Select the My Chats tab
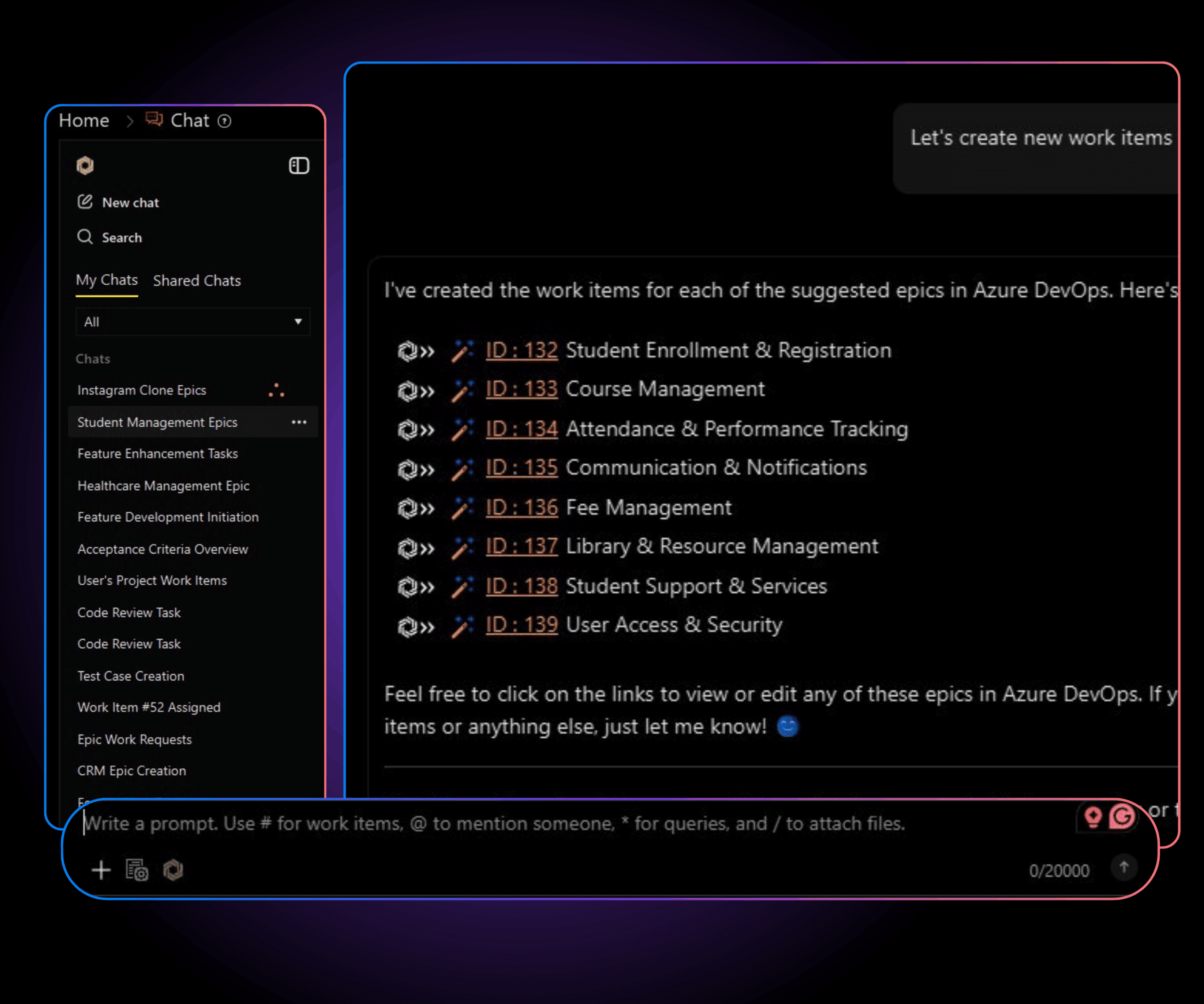 (x=107, y=280)
